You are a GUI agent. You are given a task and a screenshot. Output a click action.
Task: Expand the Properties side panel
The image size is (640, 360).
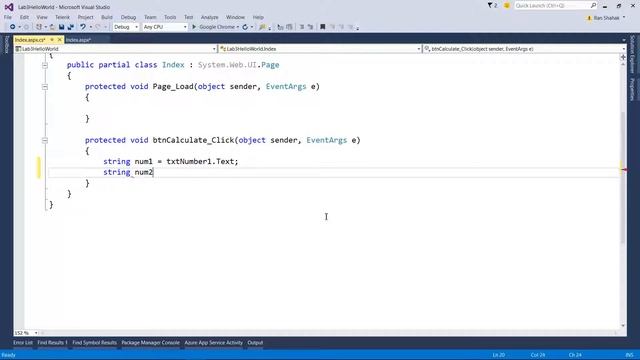click(633, 89)
